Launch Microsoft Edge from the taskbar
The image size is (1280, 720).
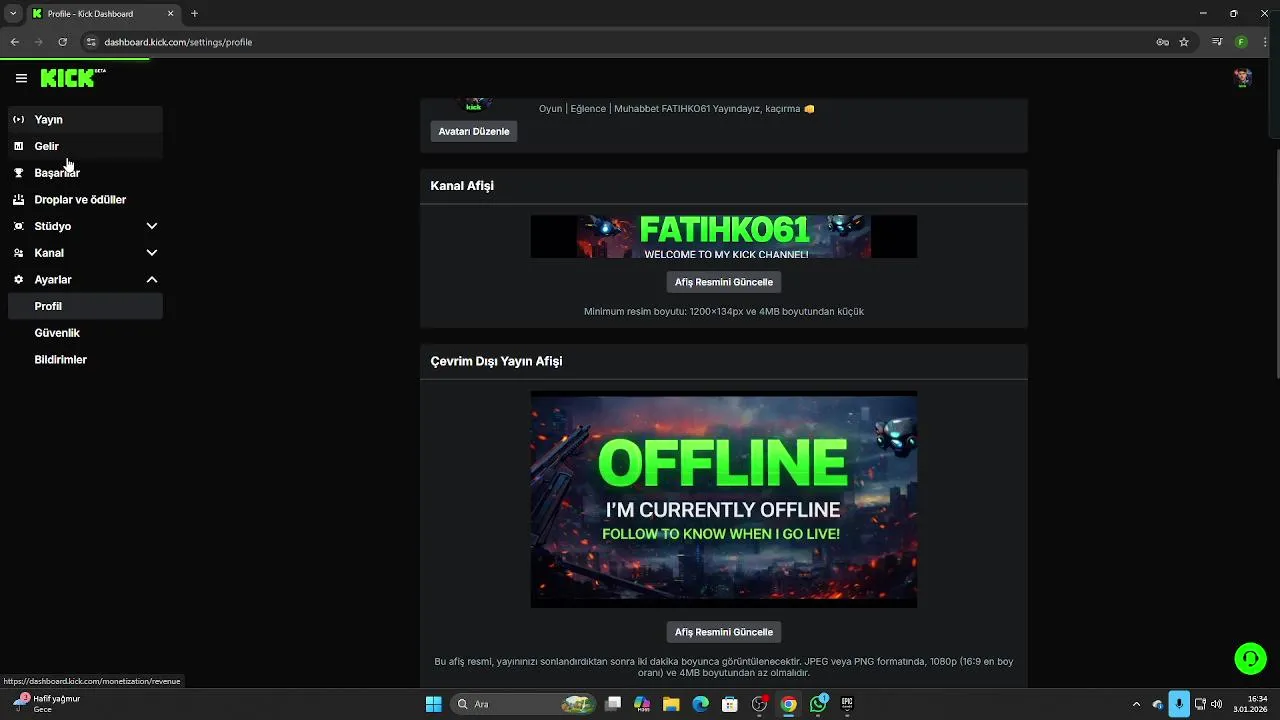(x=700, y=704)
